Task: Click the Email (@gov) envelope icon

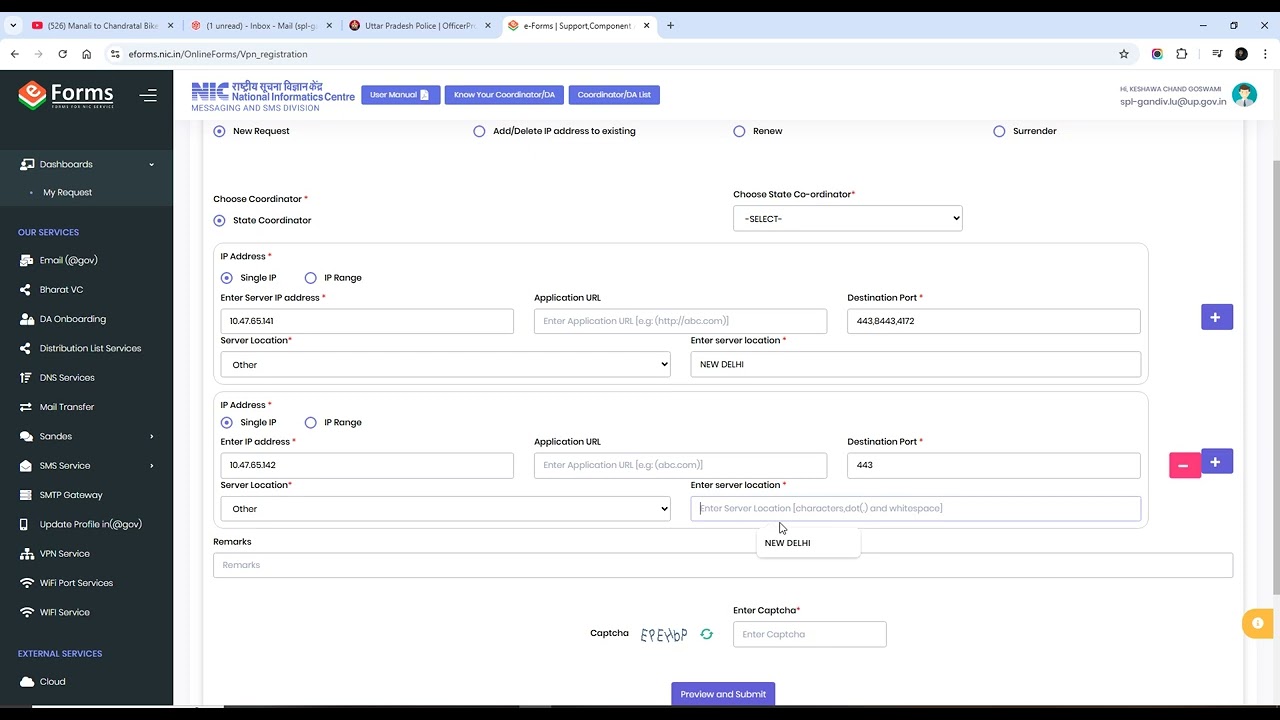Action: coord(25,260)
